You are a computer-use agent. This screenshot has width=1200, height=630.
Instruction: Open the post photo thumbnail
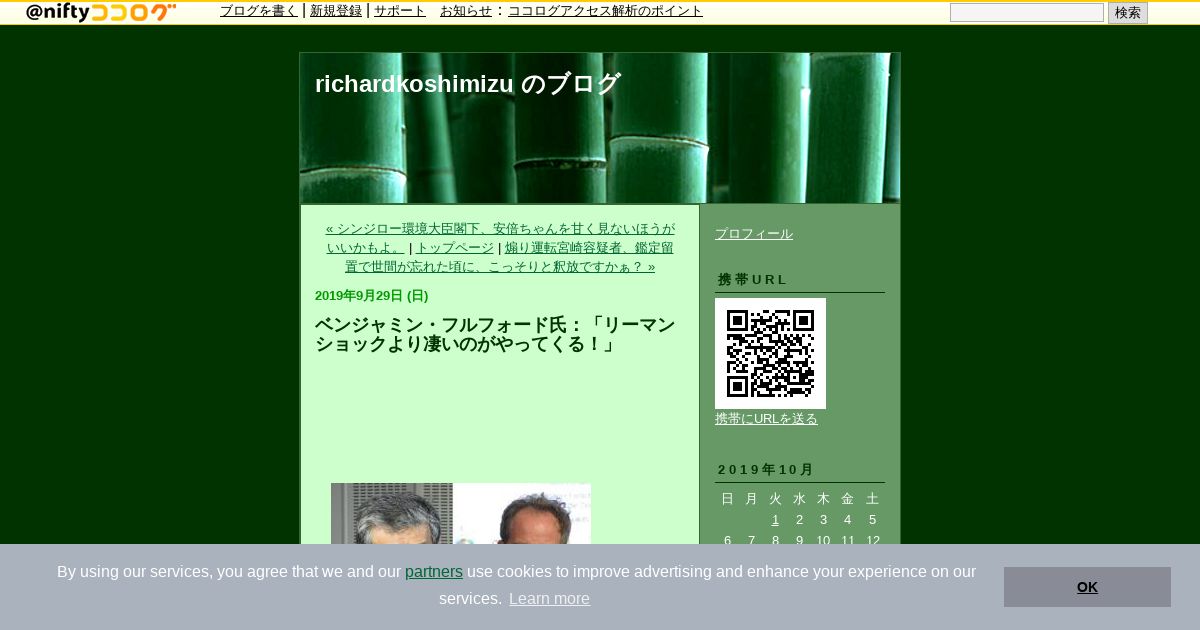(461, 514)
